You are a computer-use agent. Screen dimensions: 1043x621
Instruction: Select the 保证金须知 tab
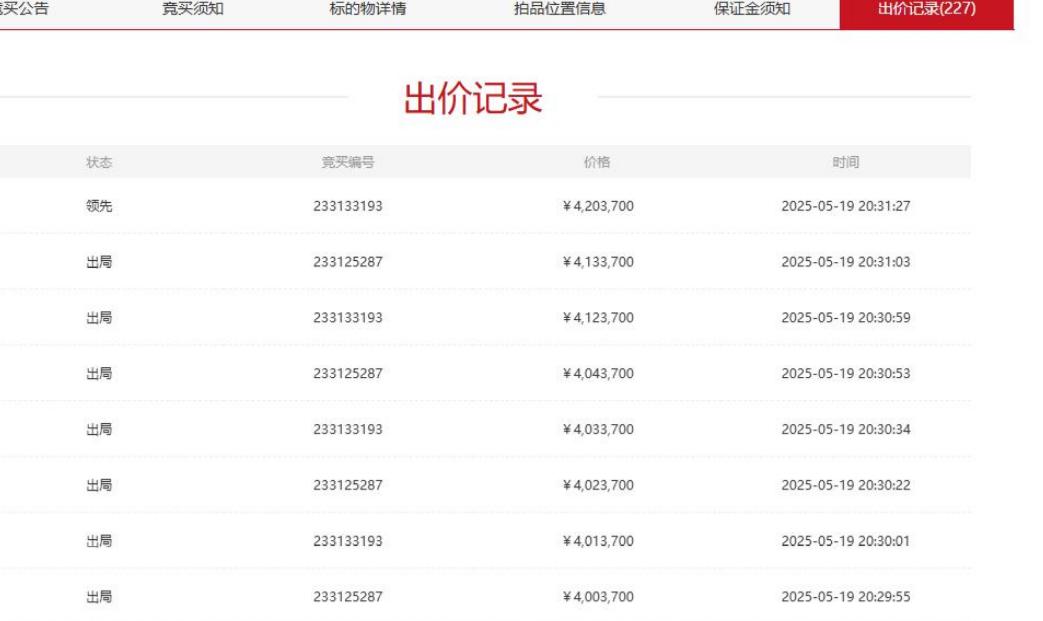[752, 9]
